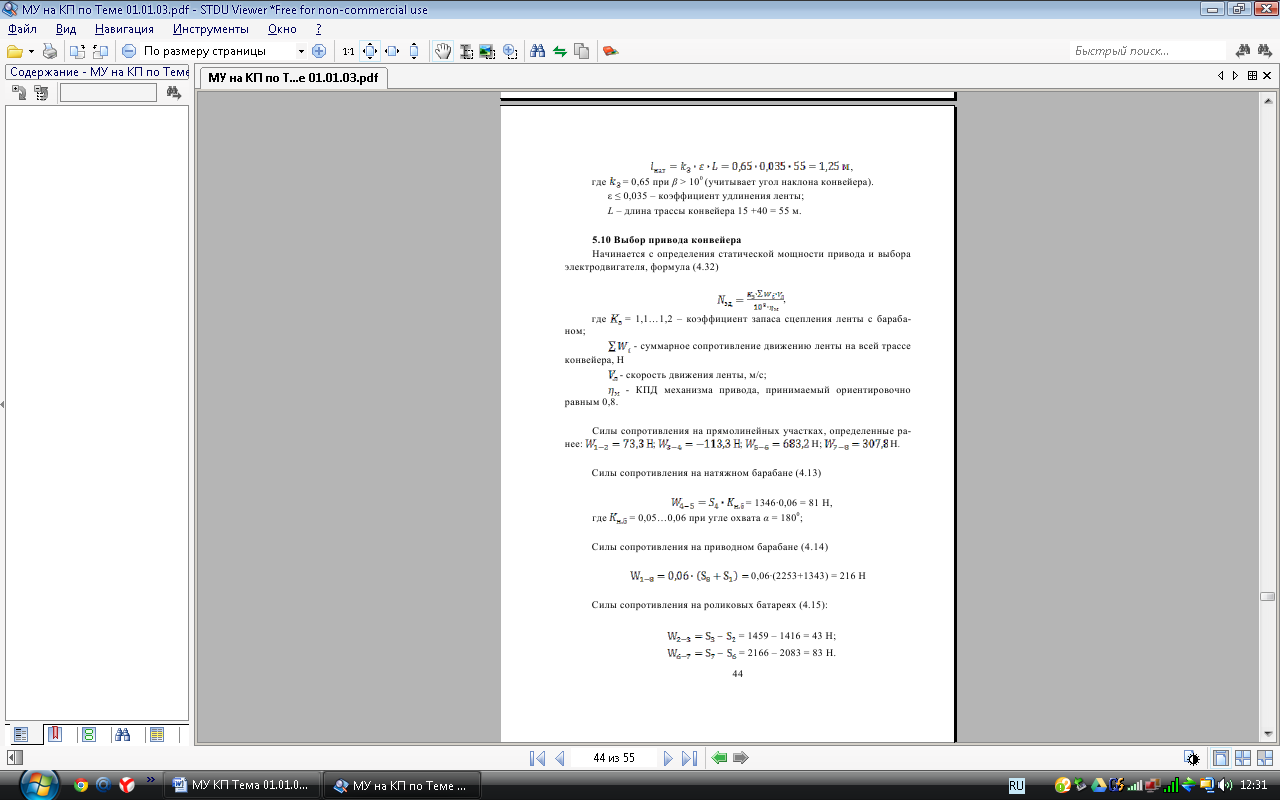Image resolution: width=1280 pixels, height=800 pixels.
Task: Open the question mark help menu
Action: 319,29
